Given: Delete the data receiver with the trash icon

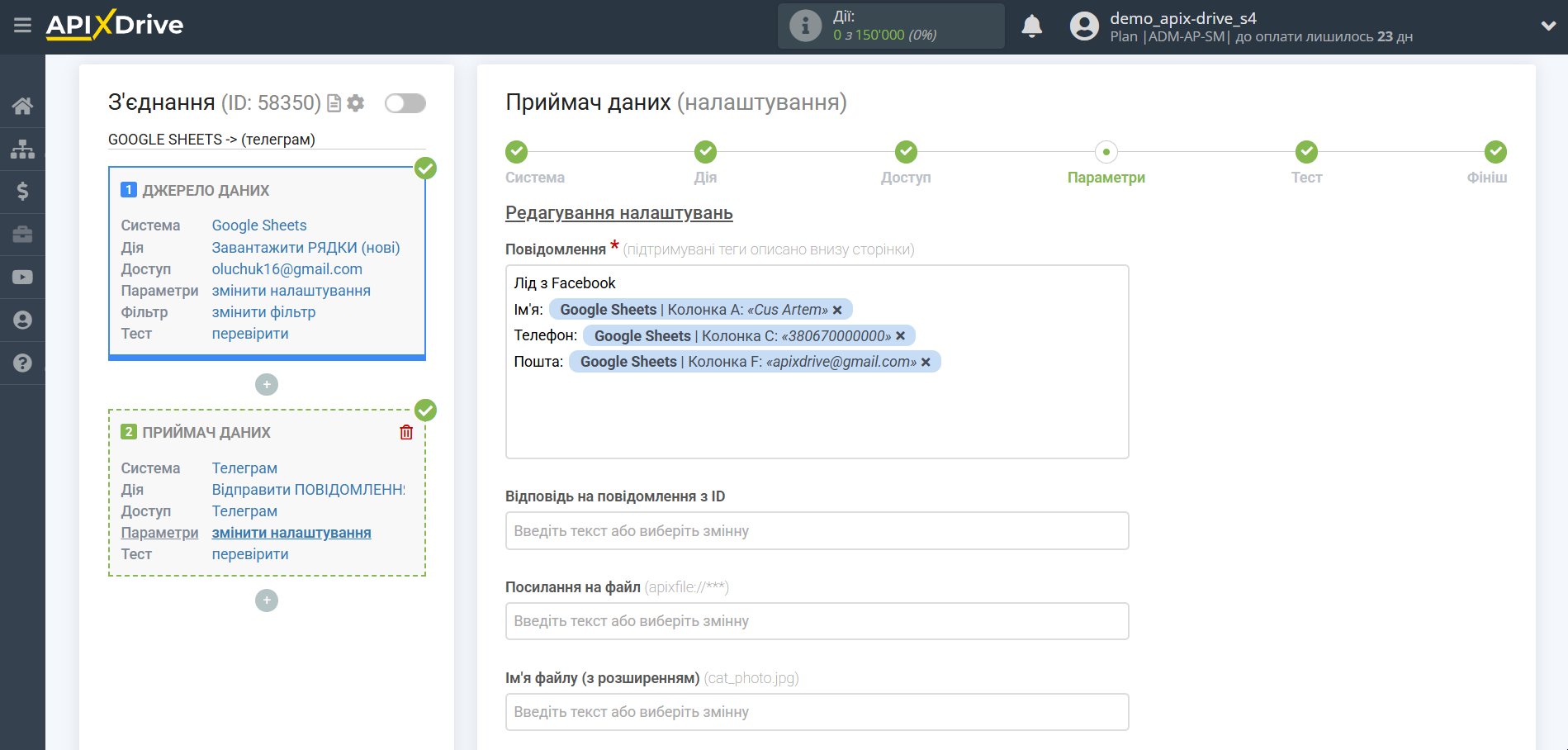Looking at the screenshot, I should [406, 432].
